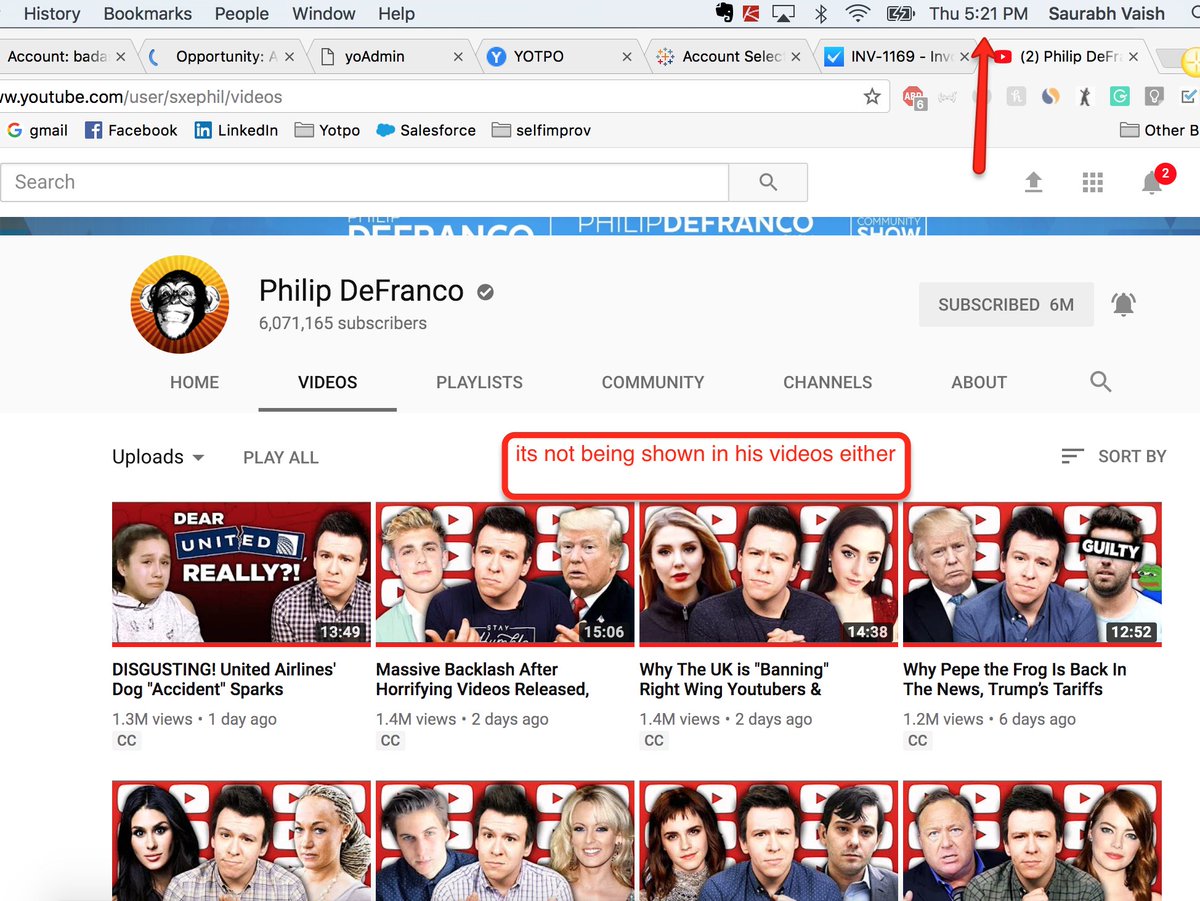Click the YouTube Search input field
Viewport: 1200px width, 901px height.
click(x=364, y=182)
